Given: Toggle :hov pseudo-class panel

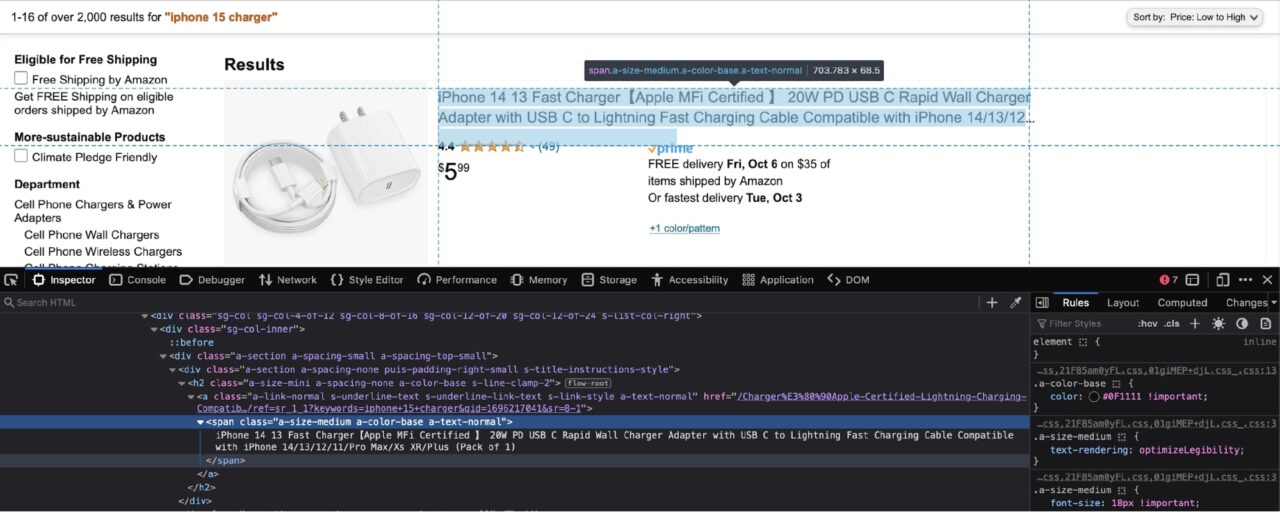Looking at the screenshot, I should pyautogui.click(x=1147, y=324).
